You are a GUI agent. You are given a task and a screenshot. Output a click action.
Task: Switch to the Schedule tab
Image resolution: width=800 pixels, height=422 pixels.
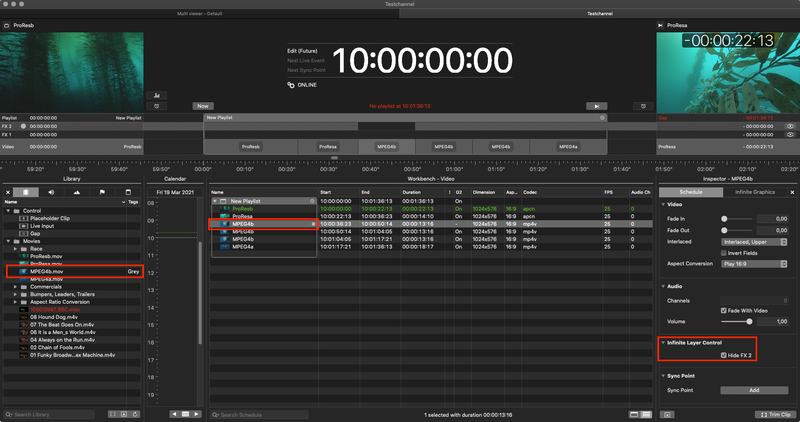pos(691,192)
